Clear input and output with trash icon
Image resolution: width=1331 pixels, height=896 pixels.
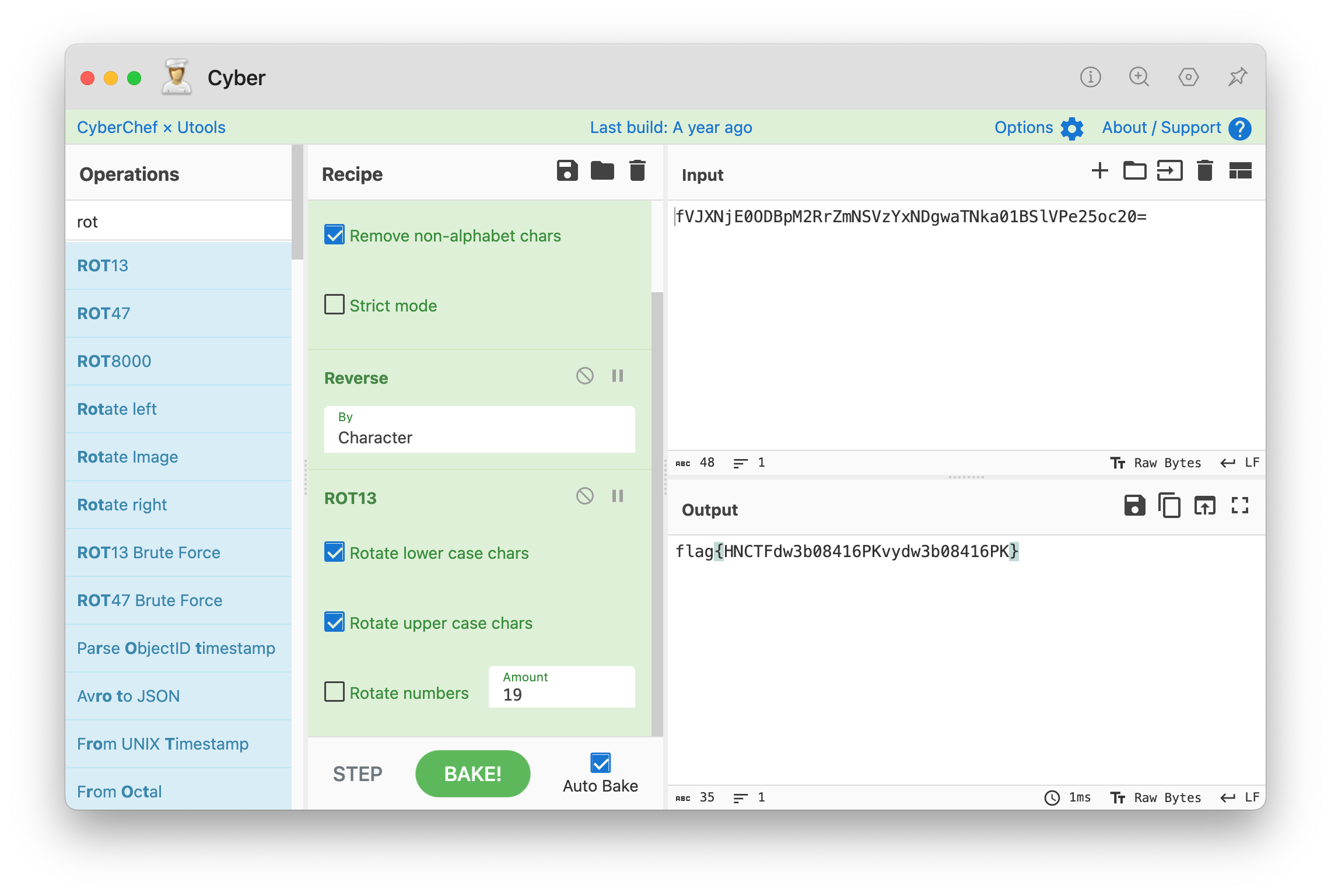(x=1205, y=171)
